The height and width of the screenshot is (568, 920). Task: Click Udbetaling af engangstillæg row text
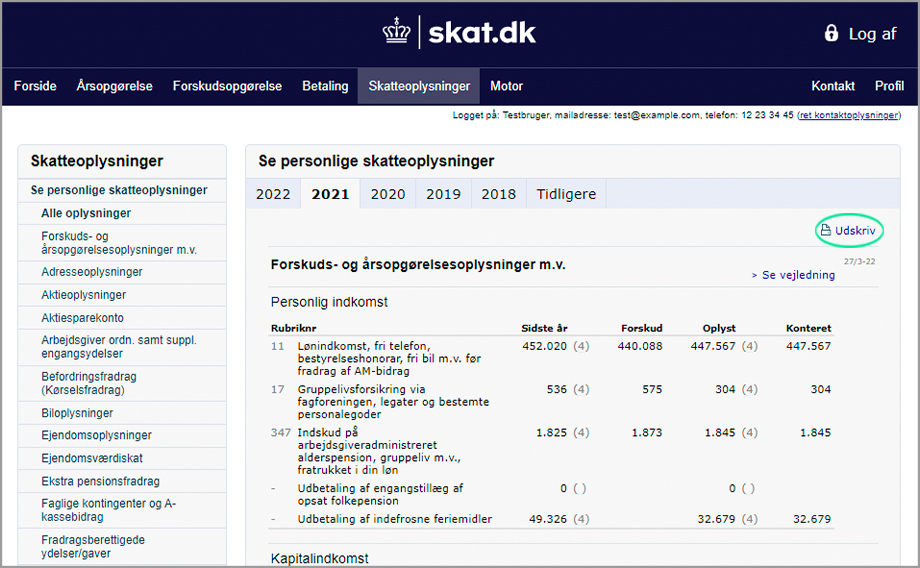[380, 494]
